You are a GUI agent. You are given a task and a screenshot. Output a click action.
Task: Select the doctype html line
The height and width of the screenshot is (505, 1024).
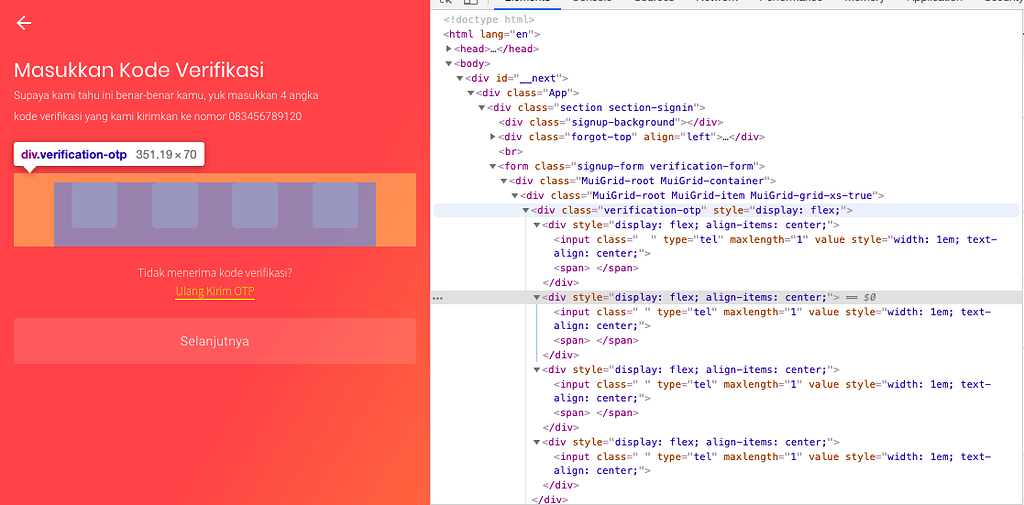click(489, 20)
